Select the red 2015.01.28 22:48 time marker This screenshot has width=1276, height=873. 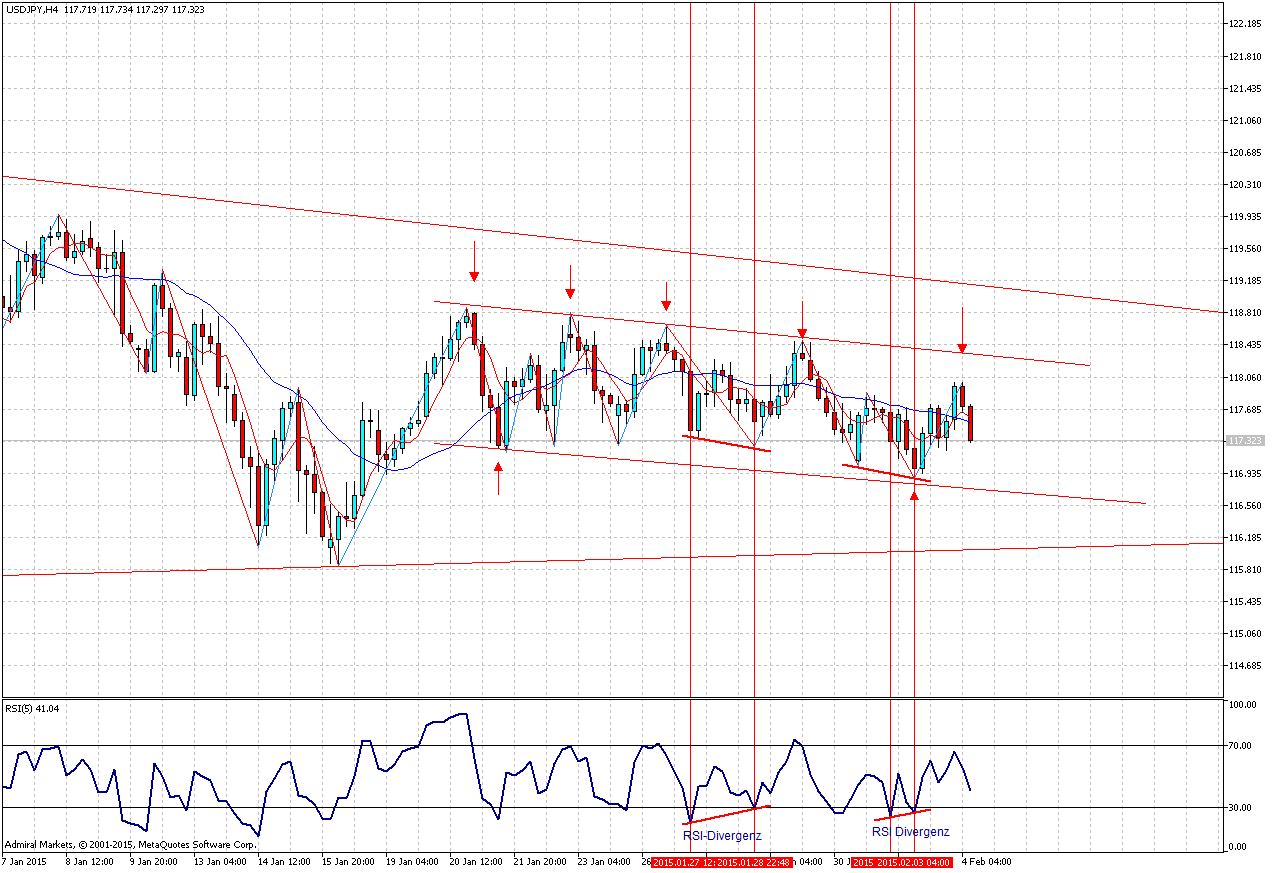[x=755, y=861]
